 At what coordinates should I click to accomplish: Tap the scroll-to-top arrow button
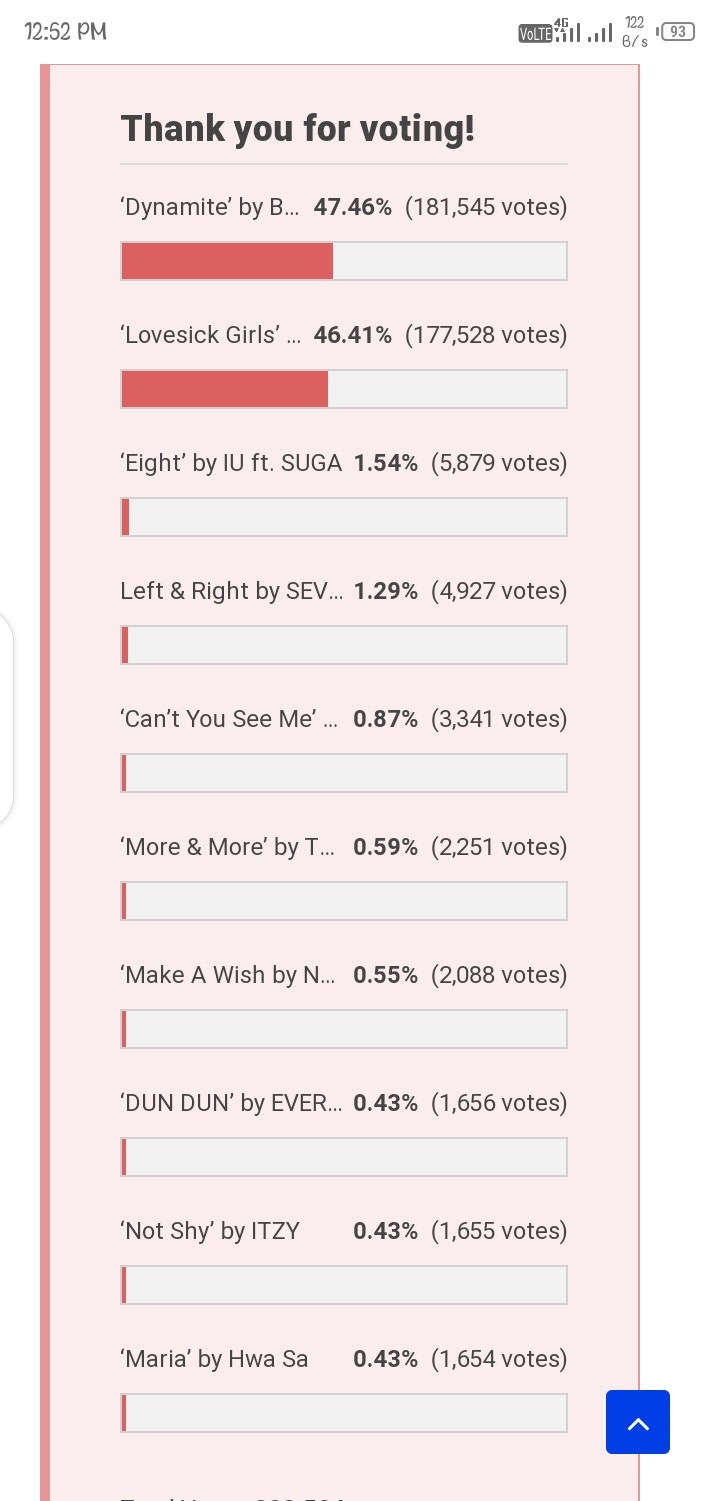click(x=638, y=1422)
